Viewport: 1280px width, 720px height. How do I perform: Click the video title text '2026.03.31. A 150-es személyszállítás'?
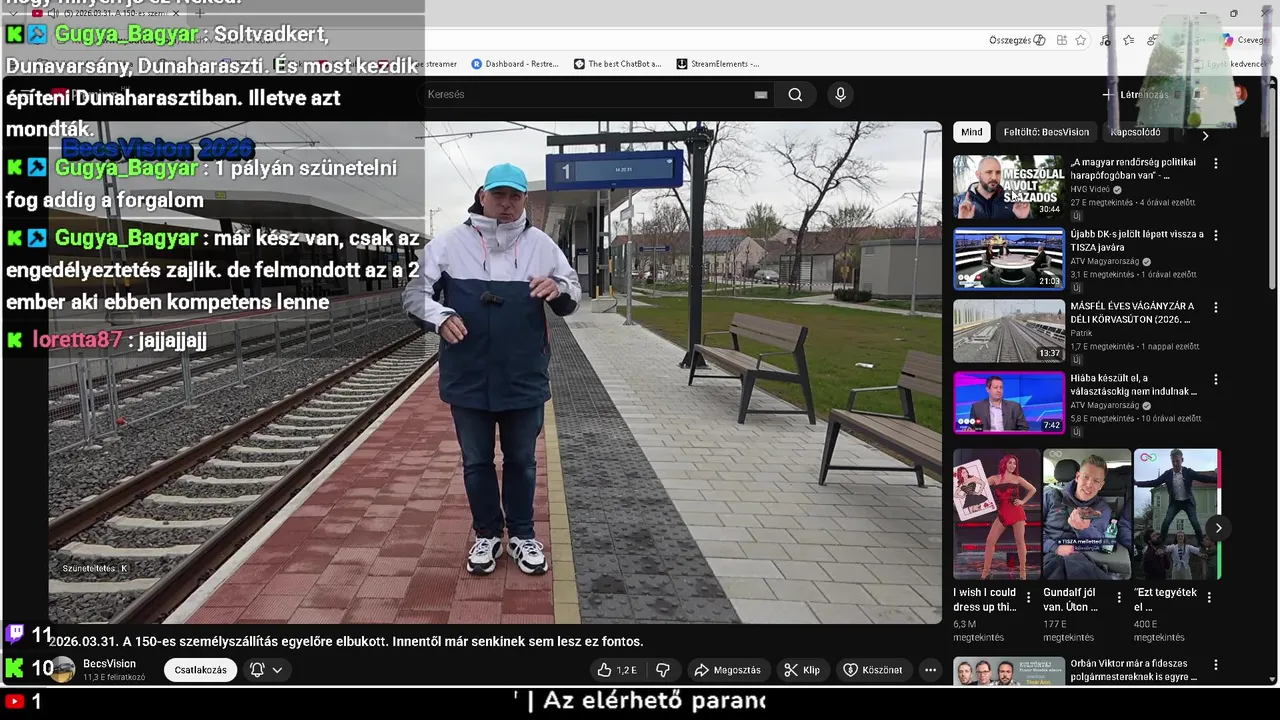pos(345,642)
